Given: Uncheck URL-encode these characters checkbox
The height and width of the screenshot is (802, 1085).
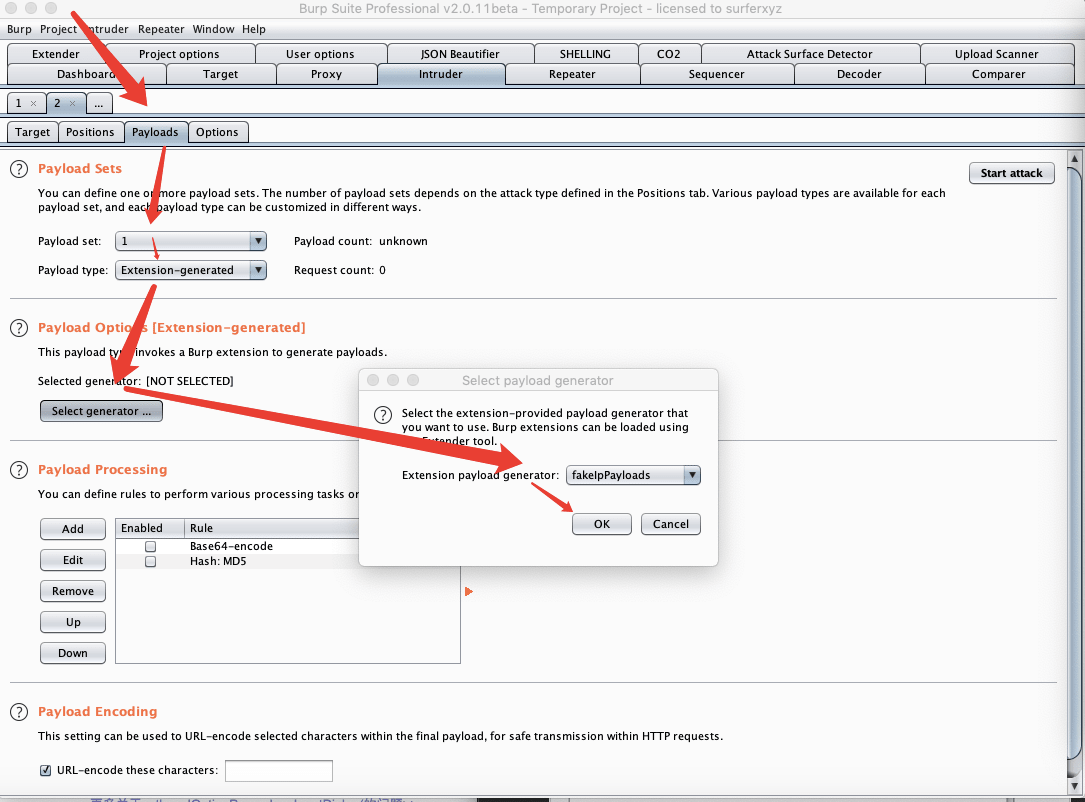Looking at the screenshot, I should (46, 770).
